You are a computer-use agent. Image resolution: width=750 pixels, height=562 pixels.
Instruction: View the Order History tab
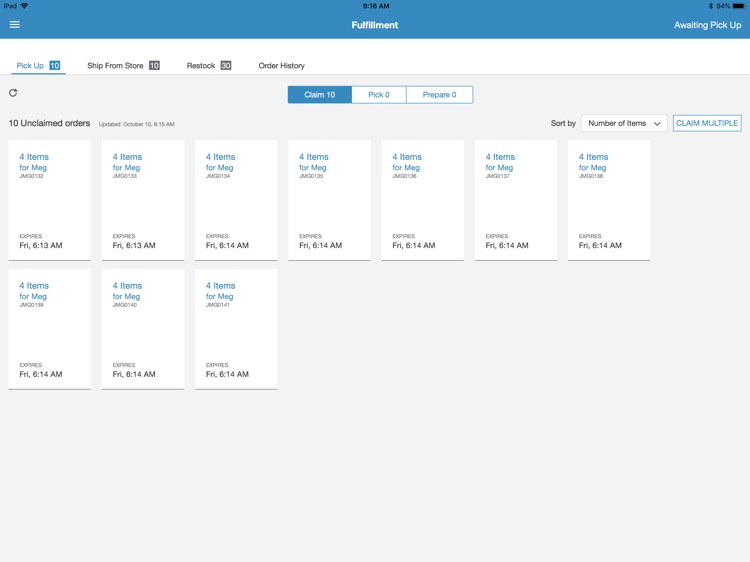coord(281,66)
